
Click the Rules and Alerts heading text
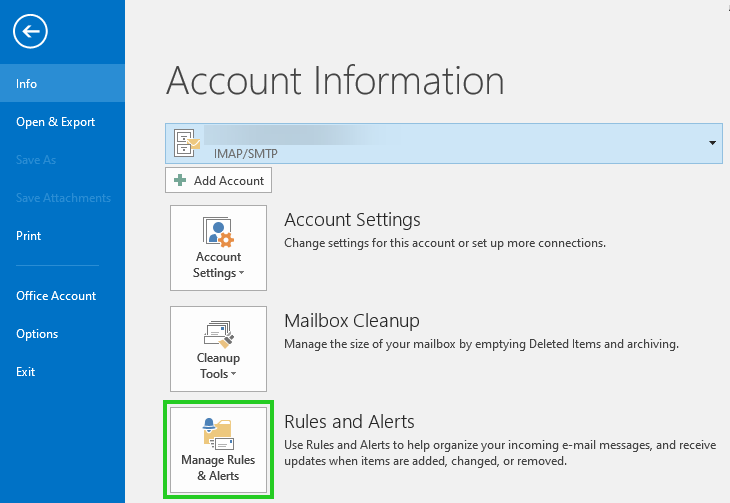(349, 421)
